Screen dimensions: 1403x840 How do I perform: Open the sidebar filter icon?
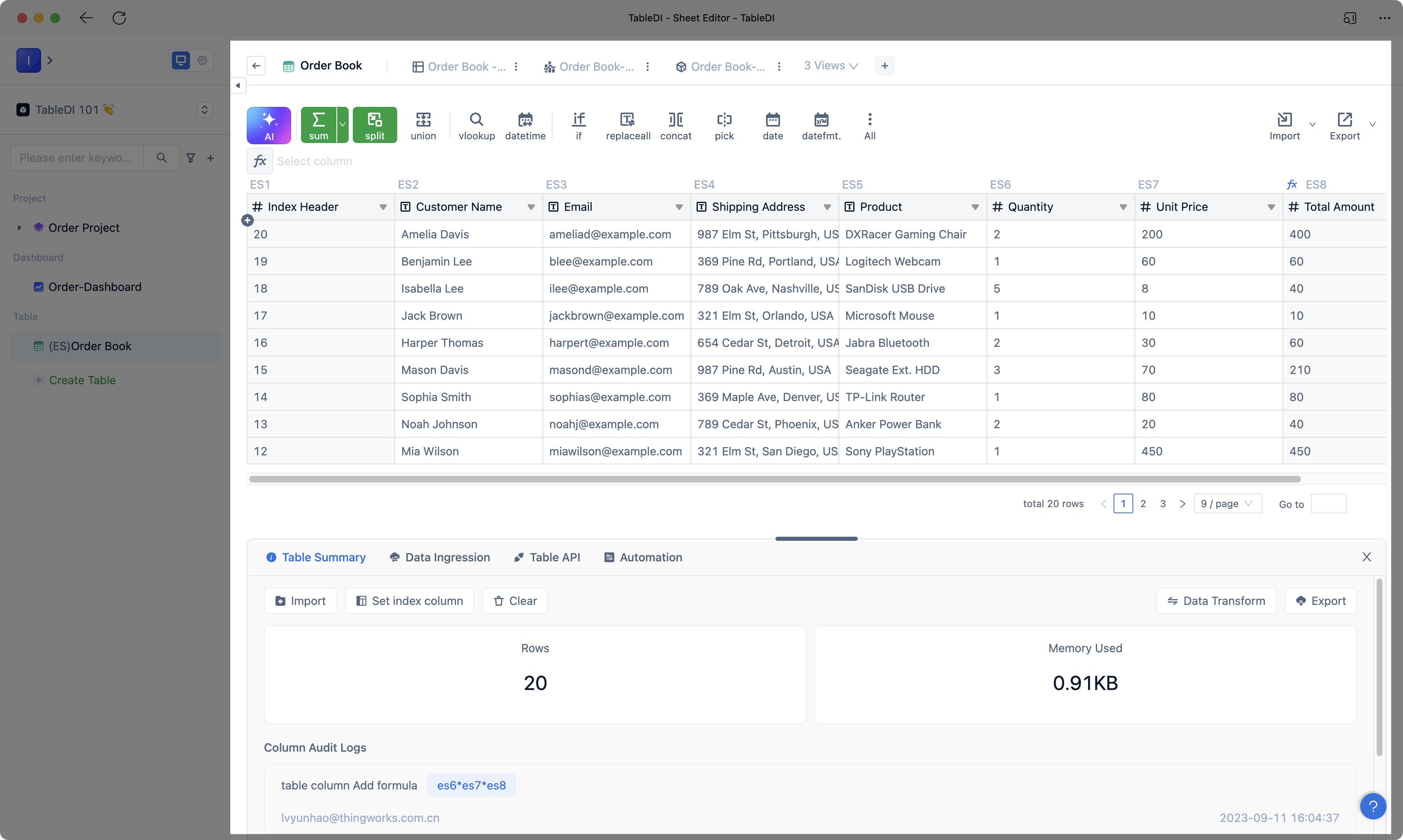[191, 158]
